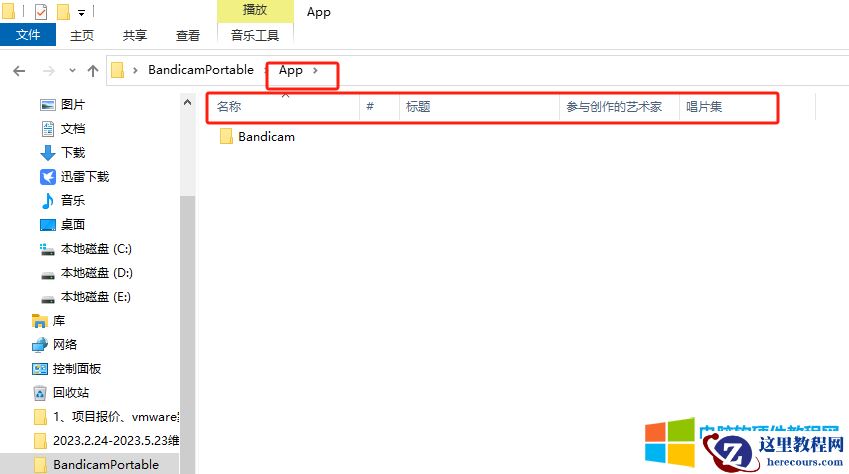Click the properties icon in quick access toolbar
Image resolution: width=849 pixels, height=474 pixels.
[x=41, y=11]
